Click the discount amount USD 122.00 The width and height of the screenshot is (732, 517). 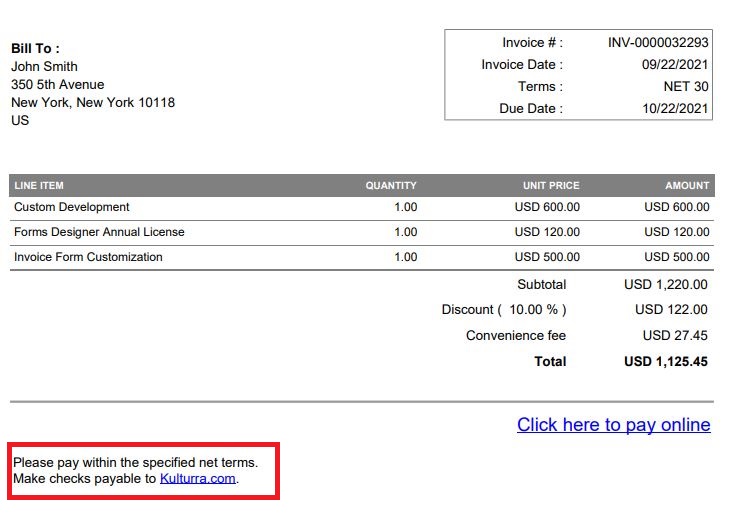point(671,310)
